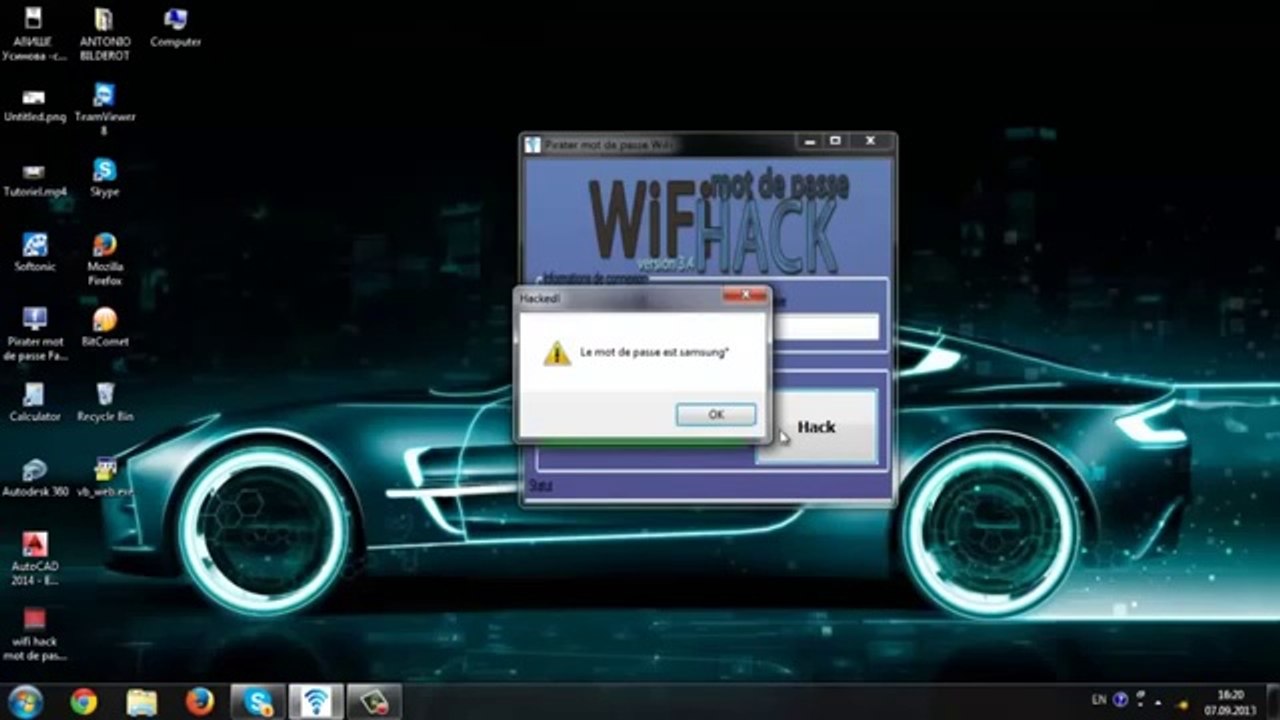The height and width of the screenshot is (720, 1280).
Task: Select the BitComet desktop icon
Action: coord(104,327)
